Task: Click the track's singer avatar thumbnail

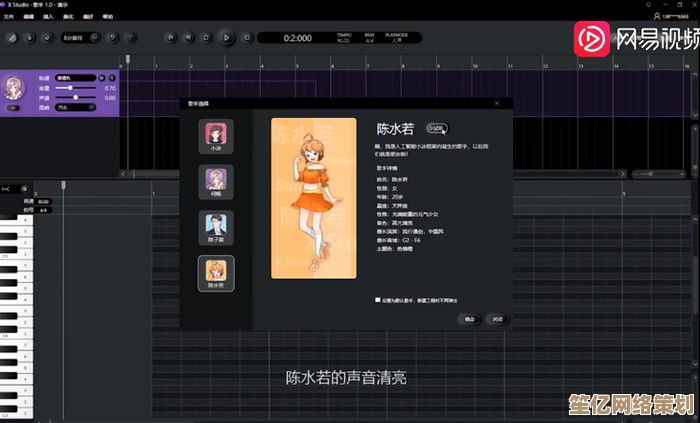Action: pos(15,88)
